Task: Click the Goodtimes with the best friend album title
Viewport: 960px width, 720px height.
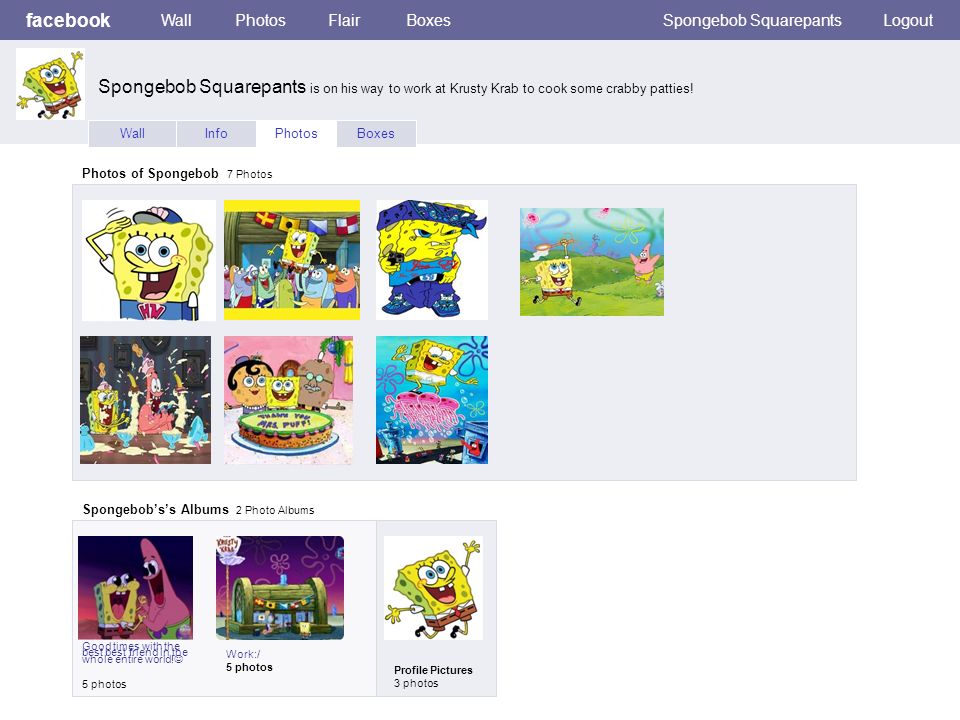Action: click(135, 653)
